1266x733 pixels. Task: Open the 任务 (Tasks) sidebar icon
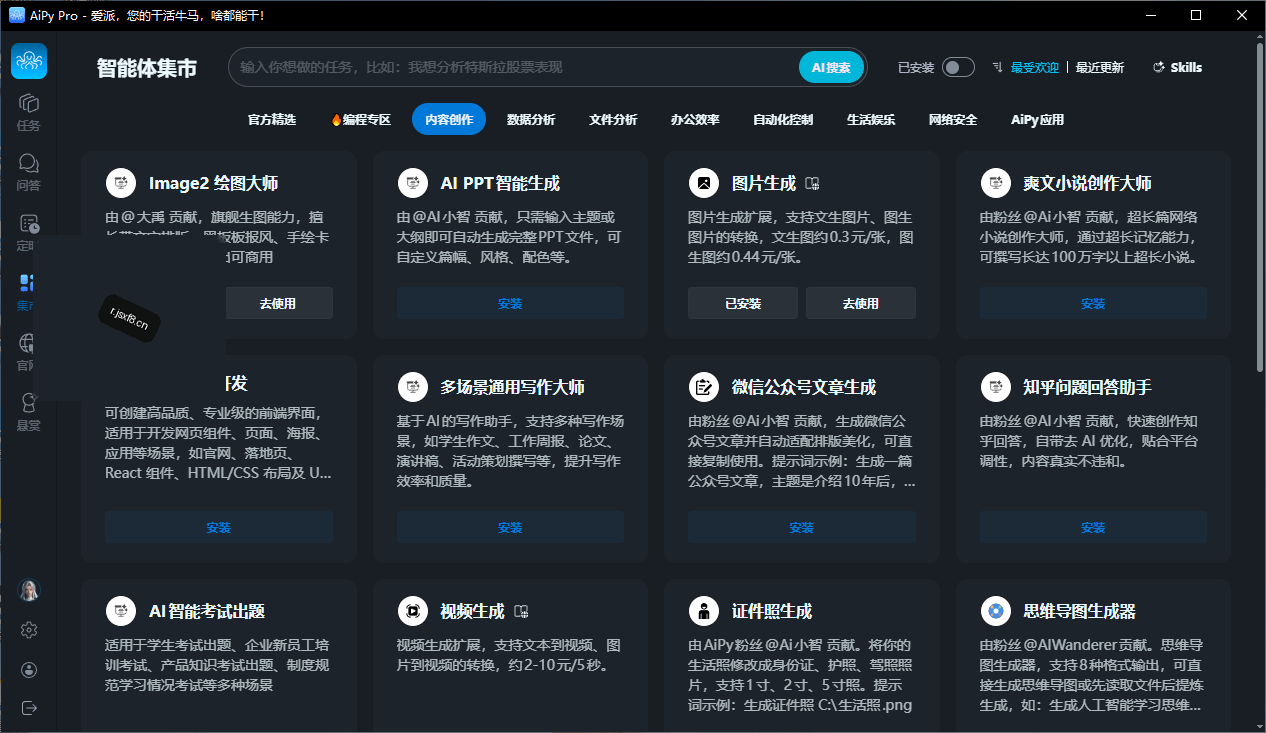pyautogui.click(x=29, y=110)
